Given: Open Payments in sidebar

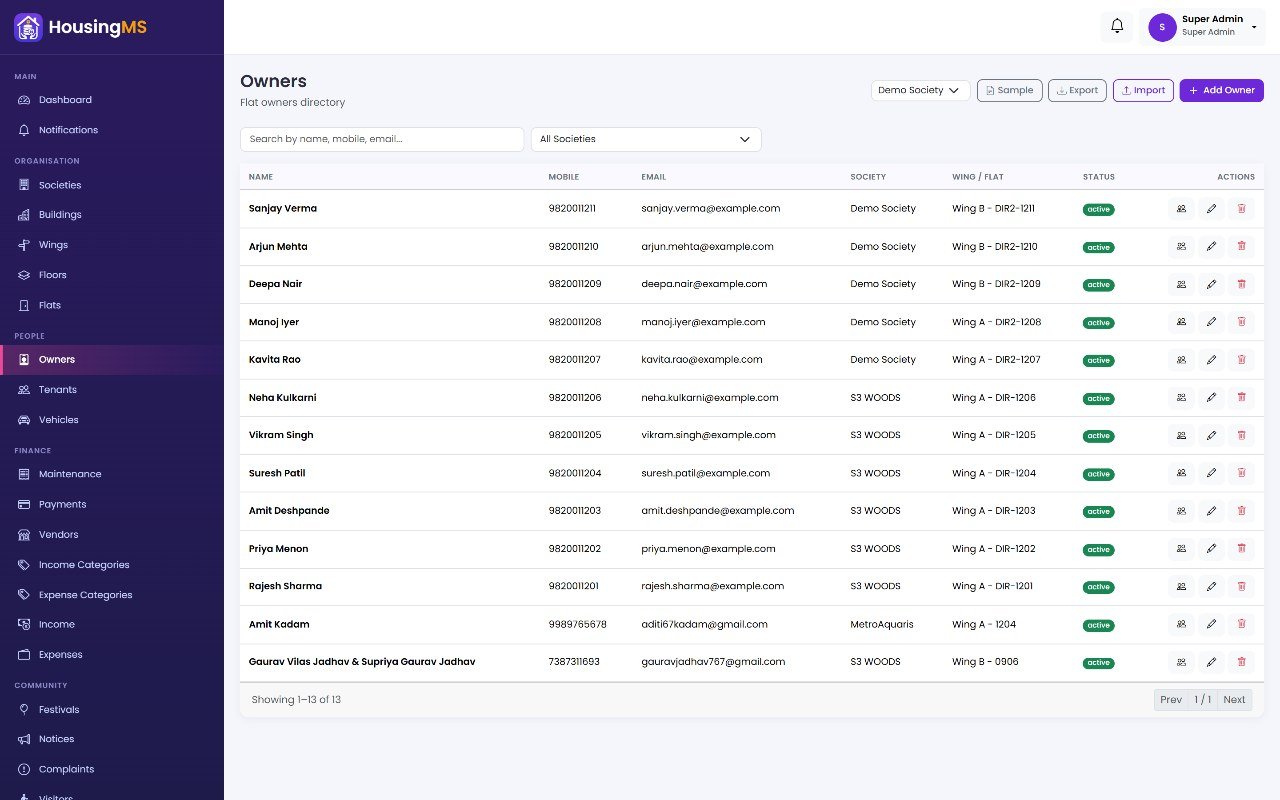Looking at the screenshot, I should 112,504.
